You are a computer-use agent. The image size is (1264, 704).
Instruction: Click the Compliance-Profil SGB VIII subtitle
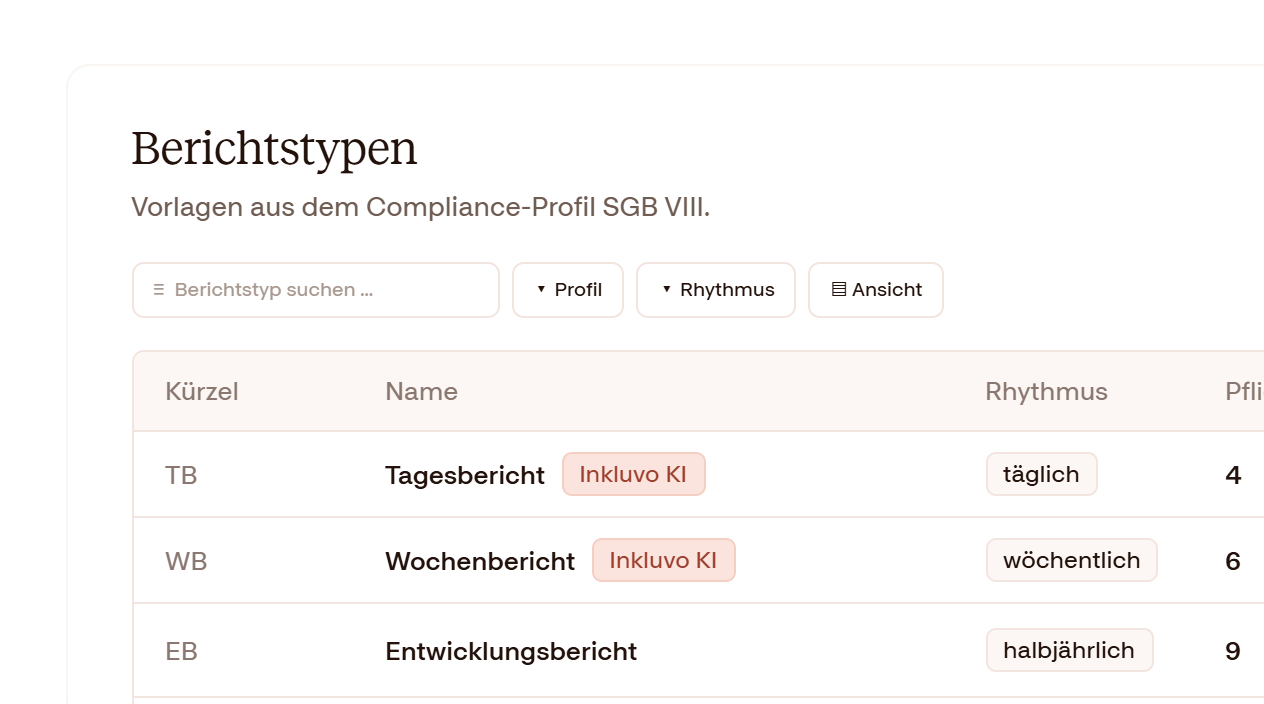(420, 207)
